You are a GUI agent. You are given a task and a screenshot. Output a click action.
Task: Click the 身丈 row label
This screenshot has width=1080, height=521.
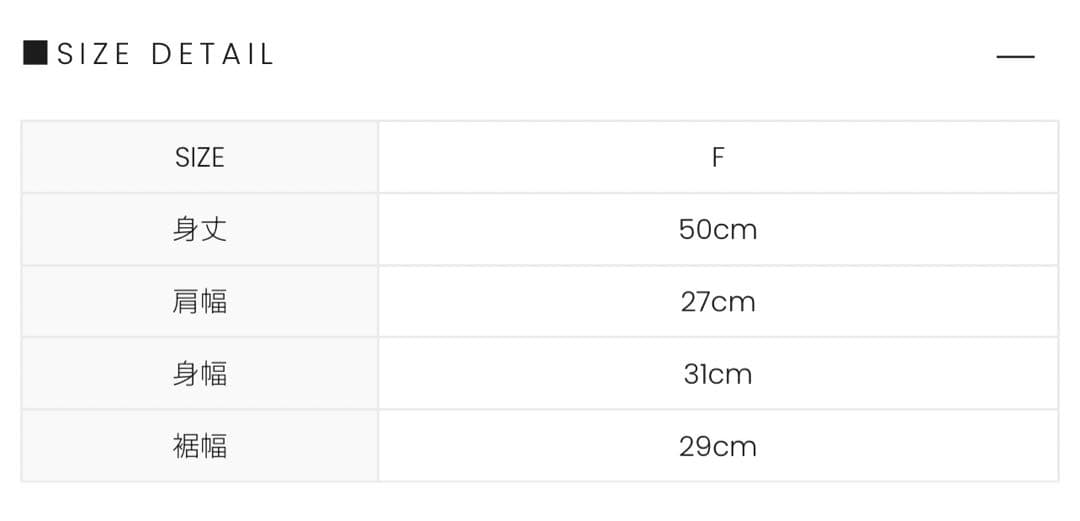click(200, 230)
